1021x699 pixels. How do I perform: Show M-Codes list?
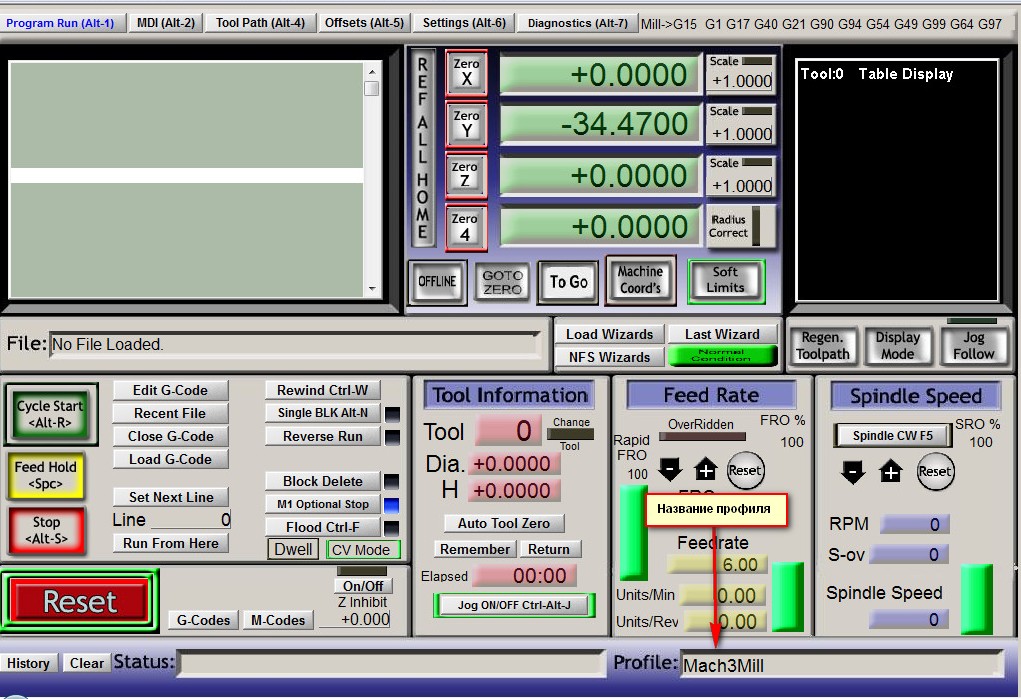(x=278, y=620)
